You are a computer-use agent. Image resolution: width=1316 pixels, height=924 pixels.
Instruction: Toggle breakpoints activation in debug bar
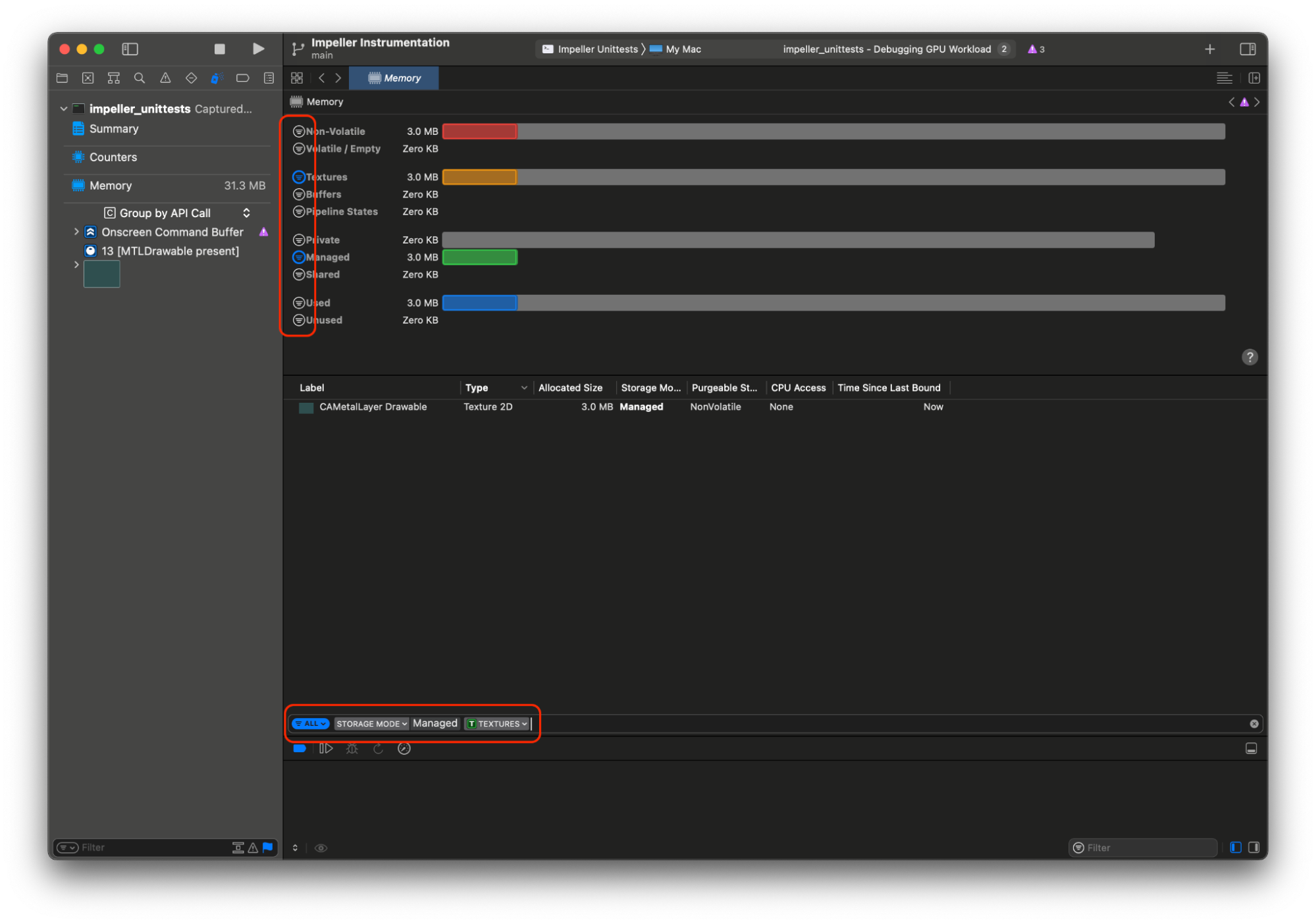[x=300, y=748]
